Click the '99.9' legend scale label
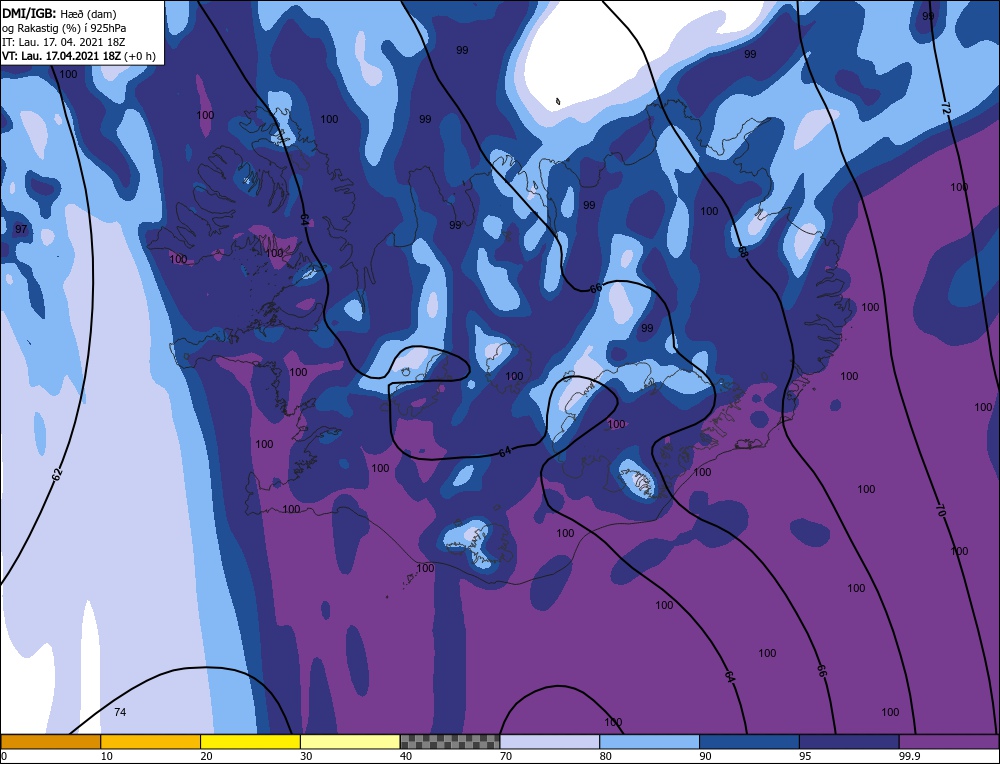The image size is (1000, 764). click(908, 756)
